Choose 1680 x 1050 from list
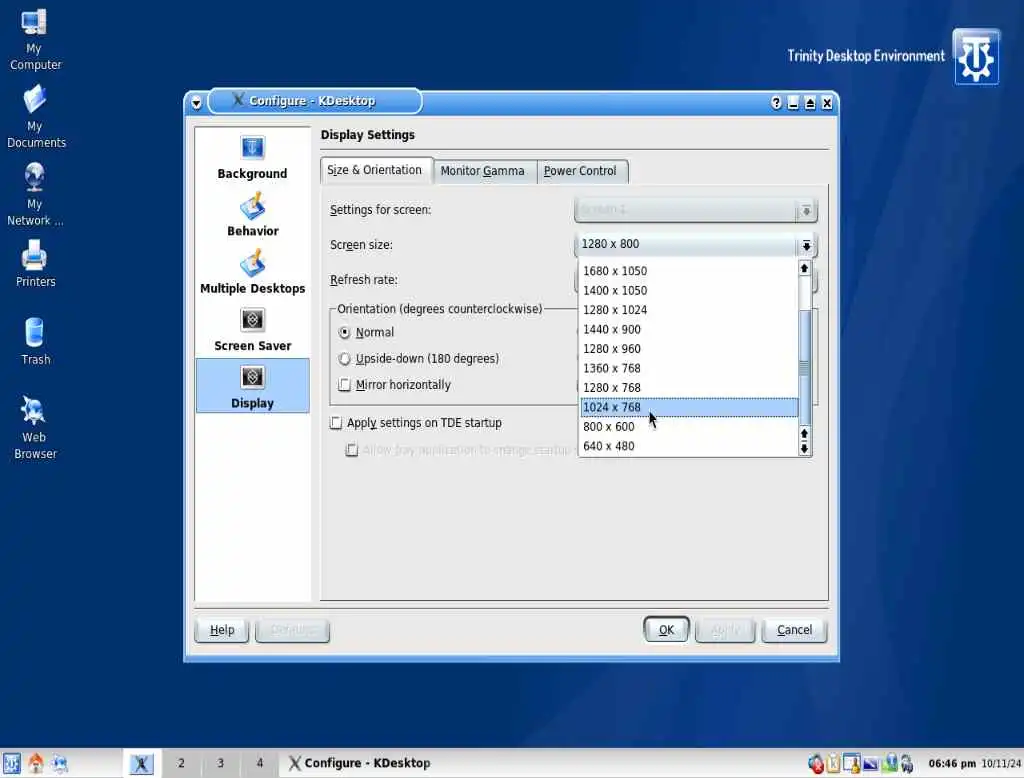The height and width of the screenshot is (778, 1024). click(688, 270)
